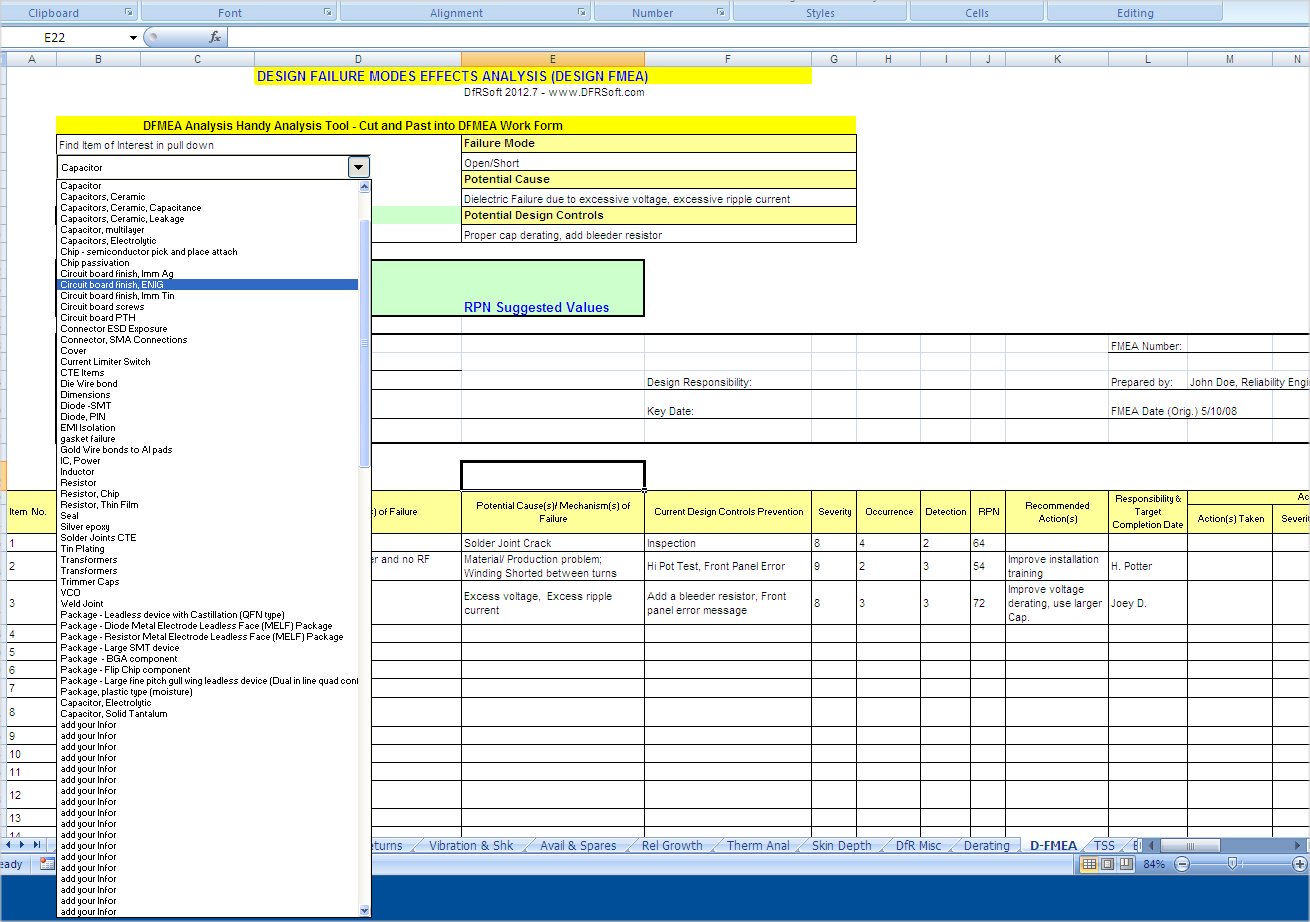
Task: Open the Rel Growth sheet tab
Action: click(672, 845)
